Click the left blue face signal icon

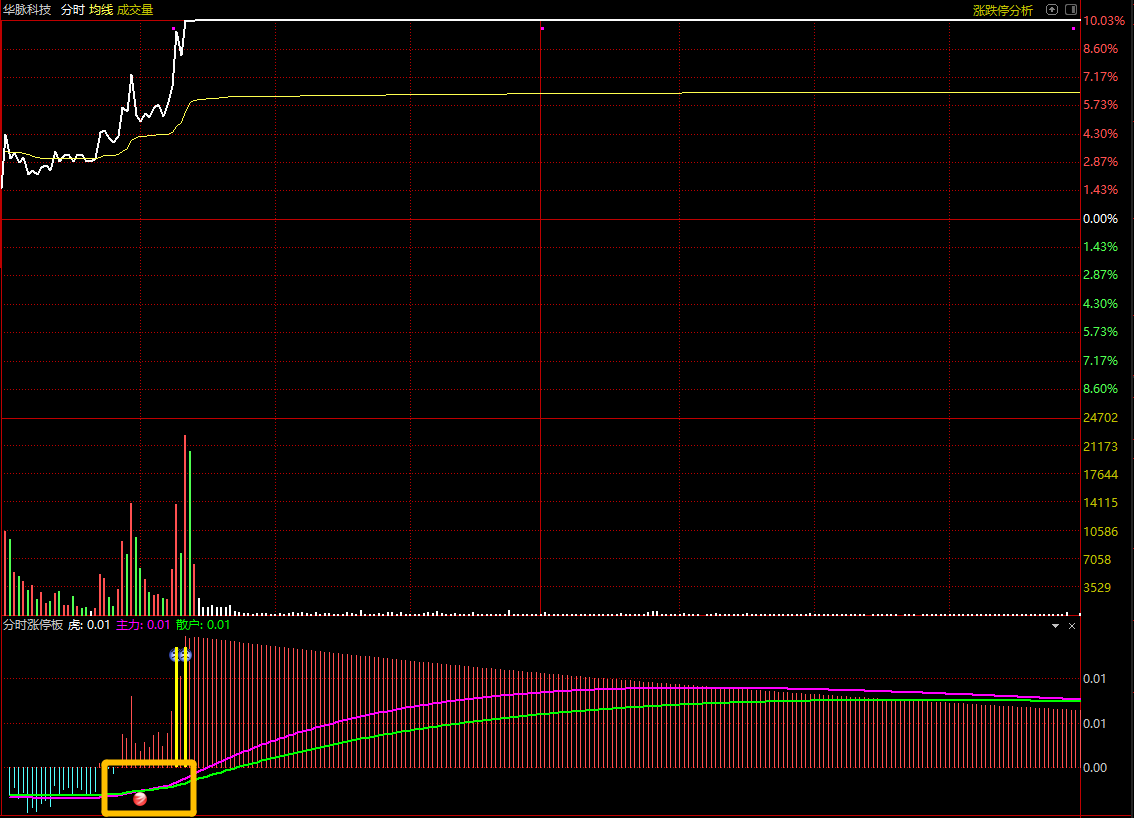click(x=175, y=655)
